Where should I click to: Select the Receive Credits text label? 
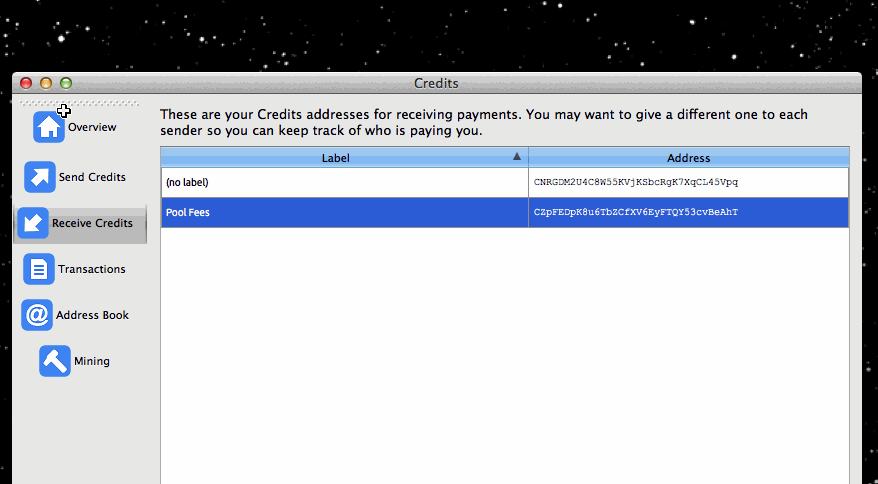pyautogui.click(x=92, y=223)
